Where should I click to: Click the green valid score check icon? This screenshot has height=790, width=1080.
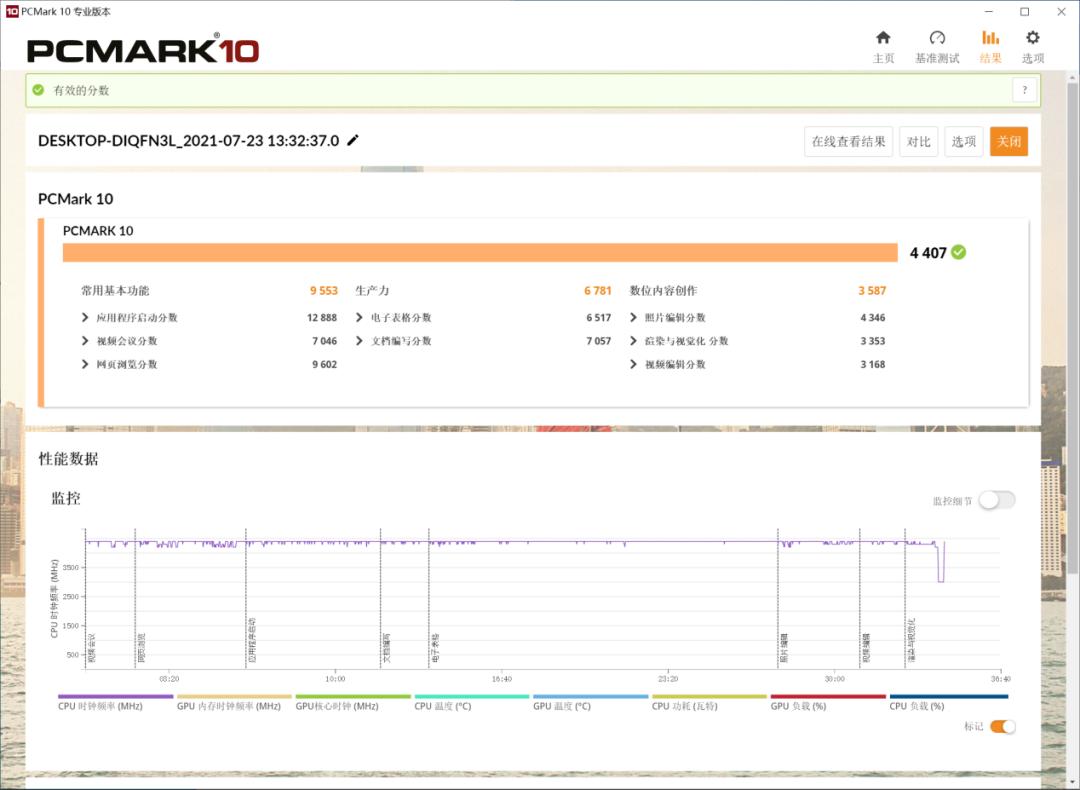(x=38, y=91)
